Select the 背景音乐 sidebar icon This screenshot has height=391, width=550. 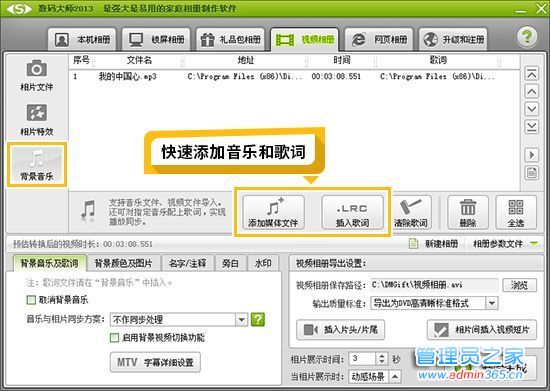(x=37, y=164)
